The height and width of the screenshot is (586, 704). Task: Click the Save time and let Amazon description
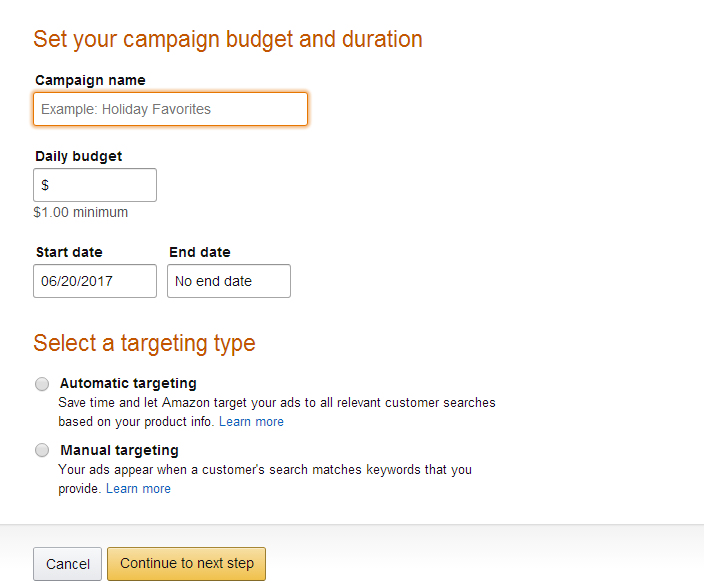click(x=277, y=412)
